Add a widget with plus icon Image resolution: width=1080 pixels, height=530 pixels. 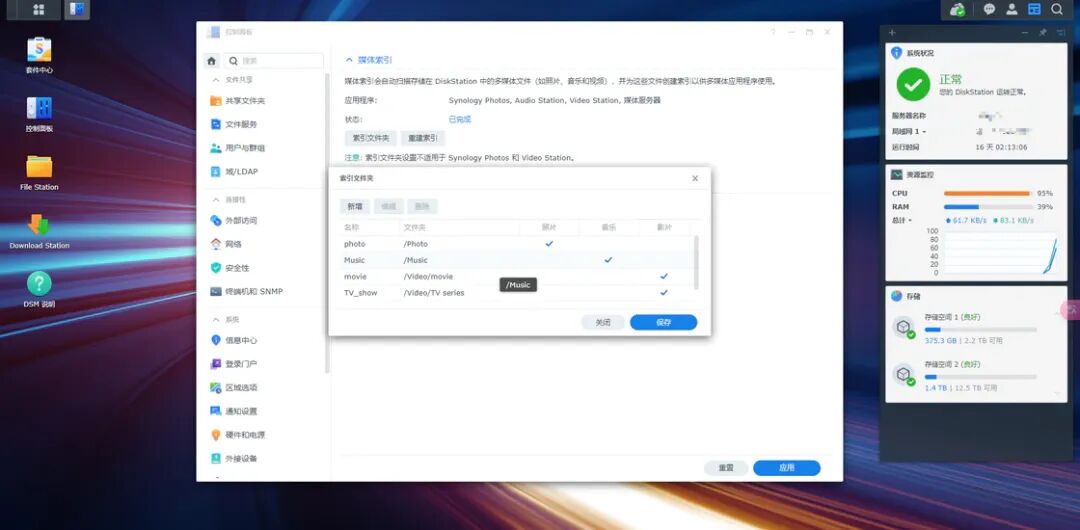coord(892,32)
